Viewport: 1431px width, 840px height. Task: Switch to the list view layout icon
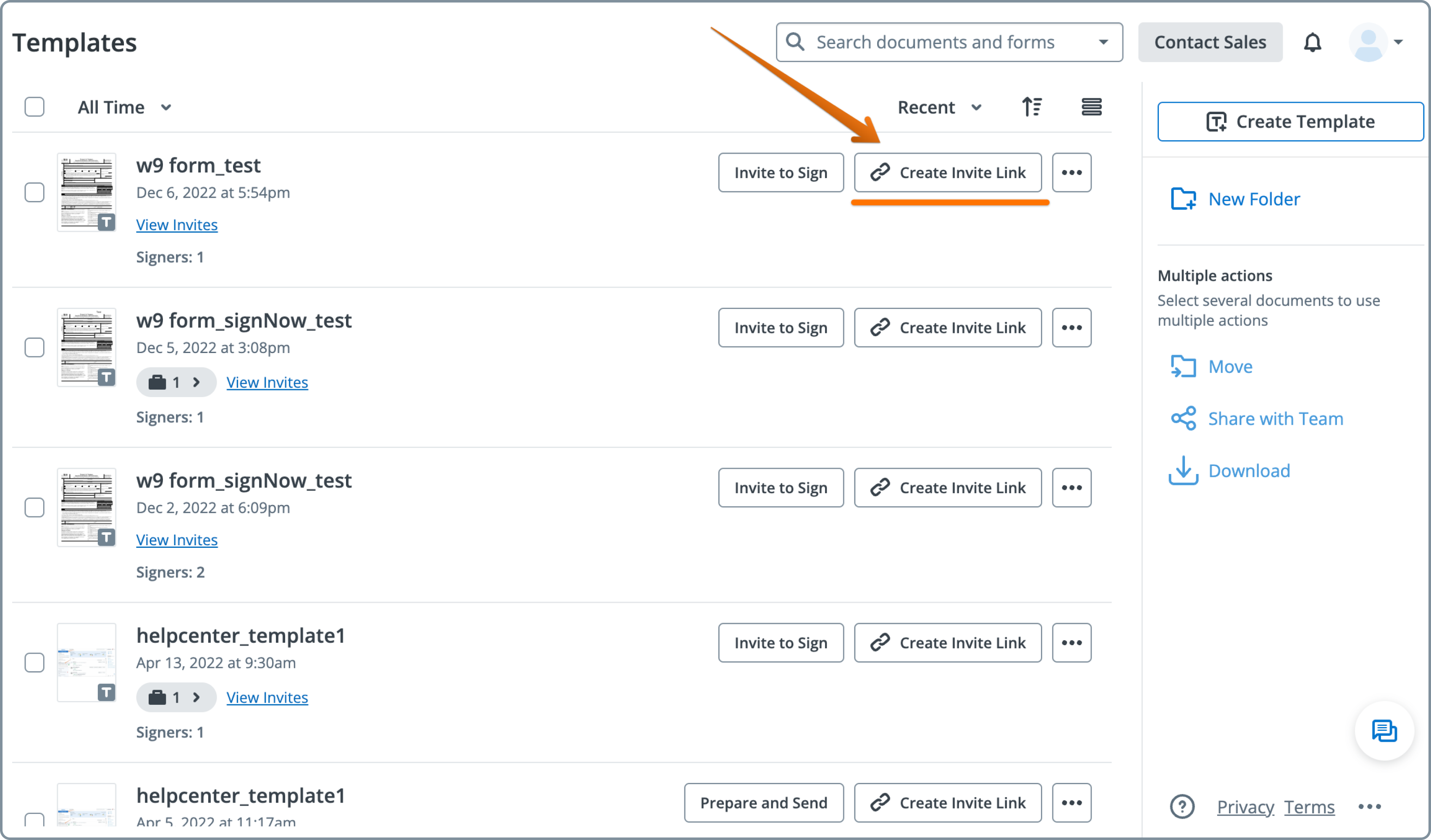point(1091,107)
